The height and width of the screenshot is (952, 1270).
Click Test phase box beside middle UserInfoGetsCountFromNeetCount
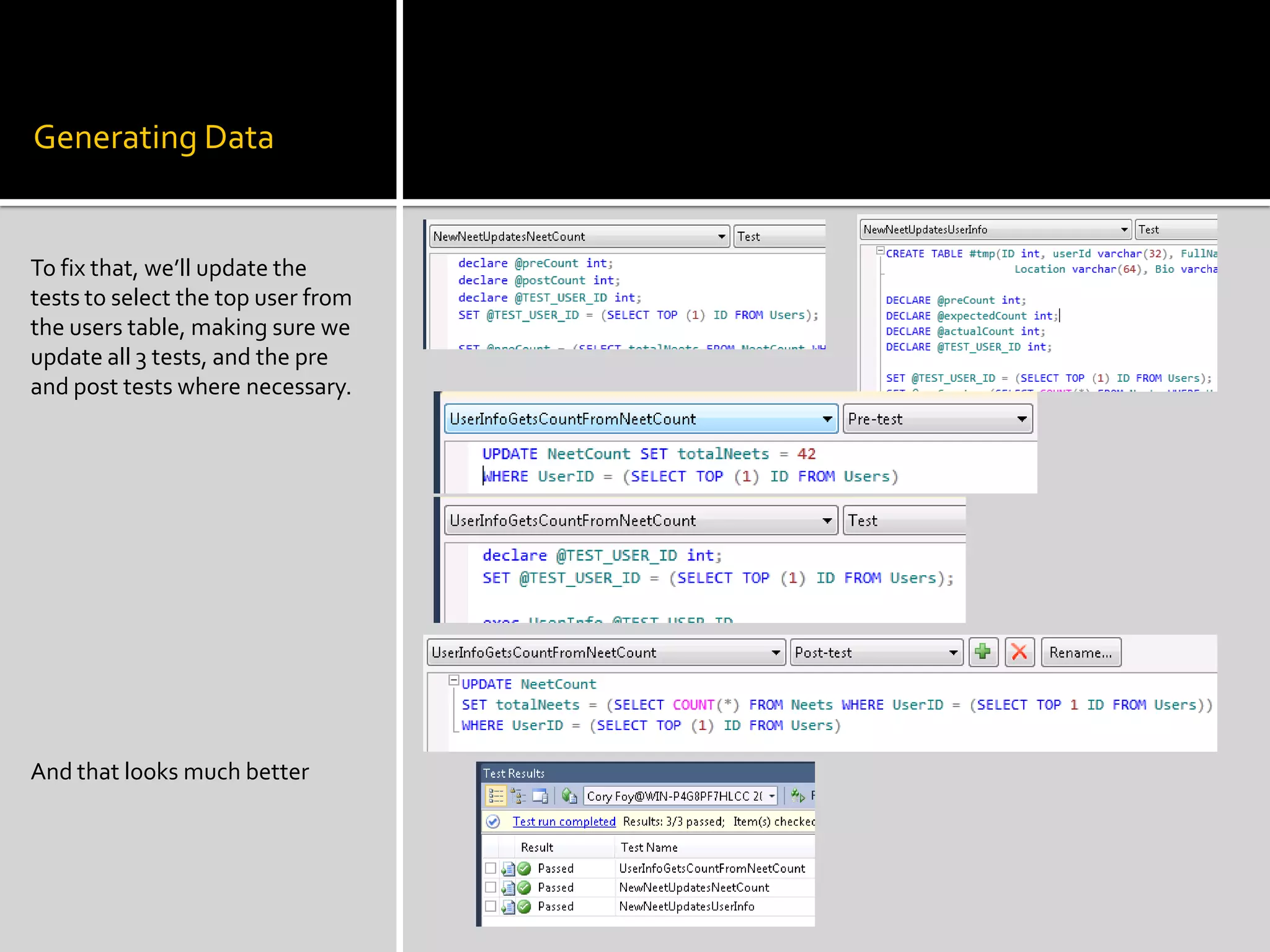[x=904, y=521]
